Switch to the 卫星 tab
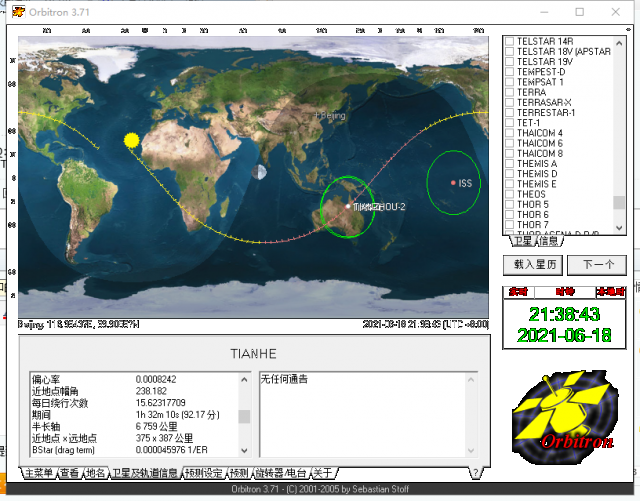Image resolution: width=640 pixels, height=501 pixels. (x=523, y=241)
